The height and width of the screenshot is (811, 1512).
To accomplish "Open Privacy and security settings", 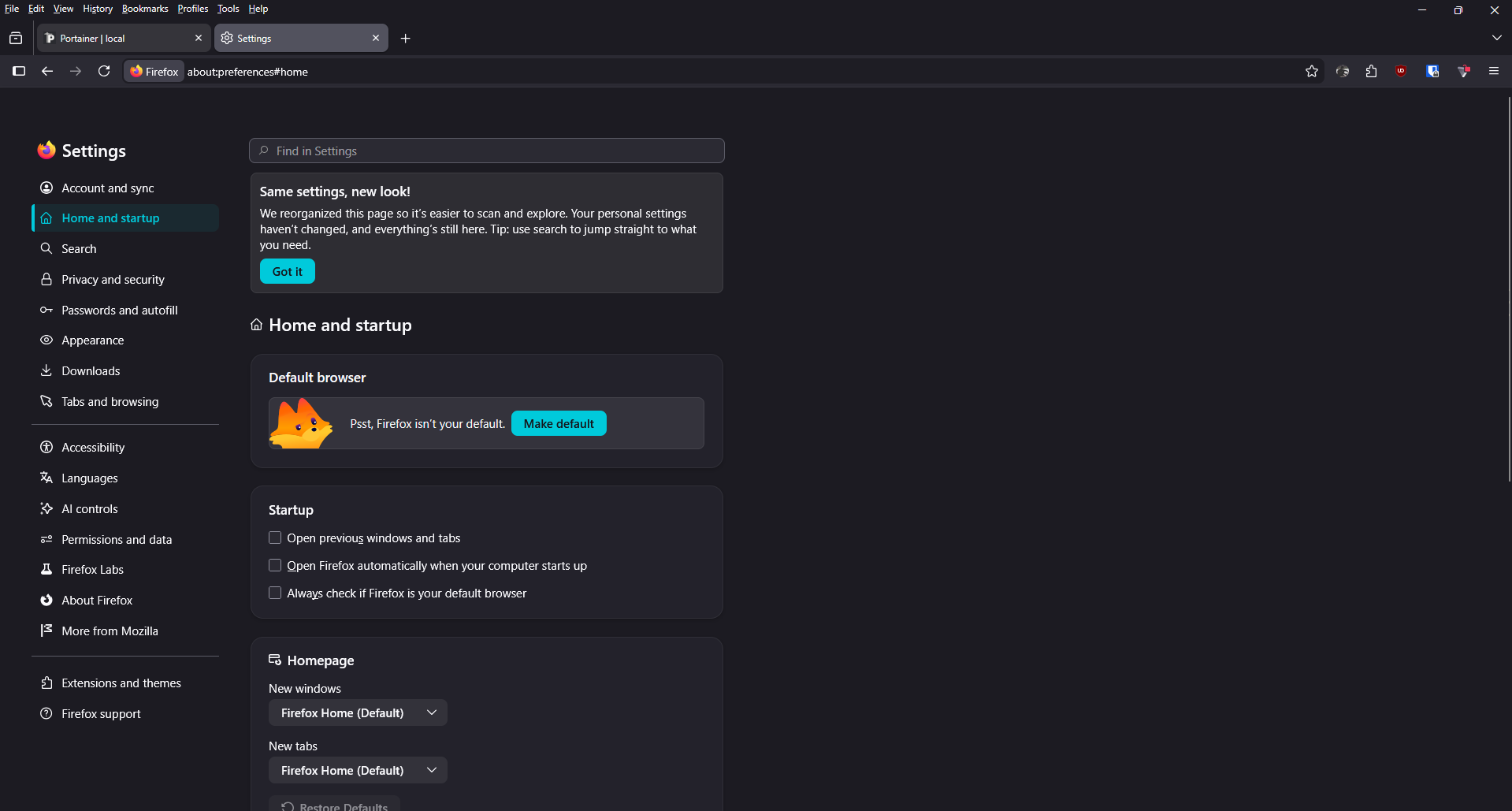I will 125,279.
